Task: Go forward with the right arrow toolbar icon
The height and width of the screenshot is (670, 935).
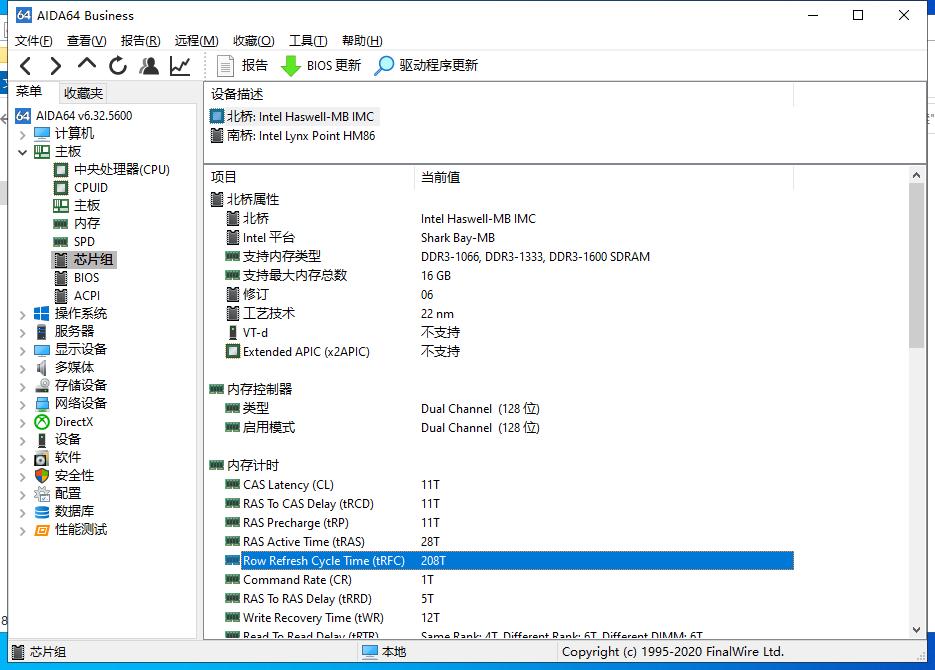Action: [x=55, y=66]
